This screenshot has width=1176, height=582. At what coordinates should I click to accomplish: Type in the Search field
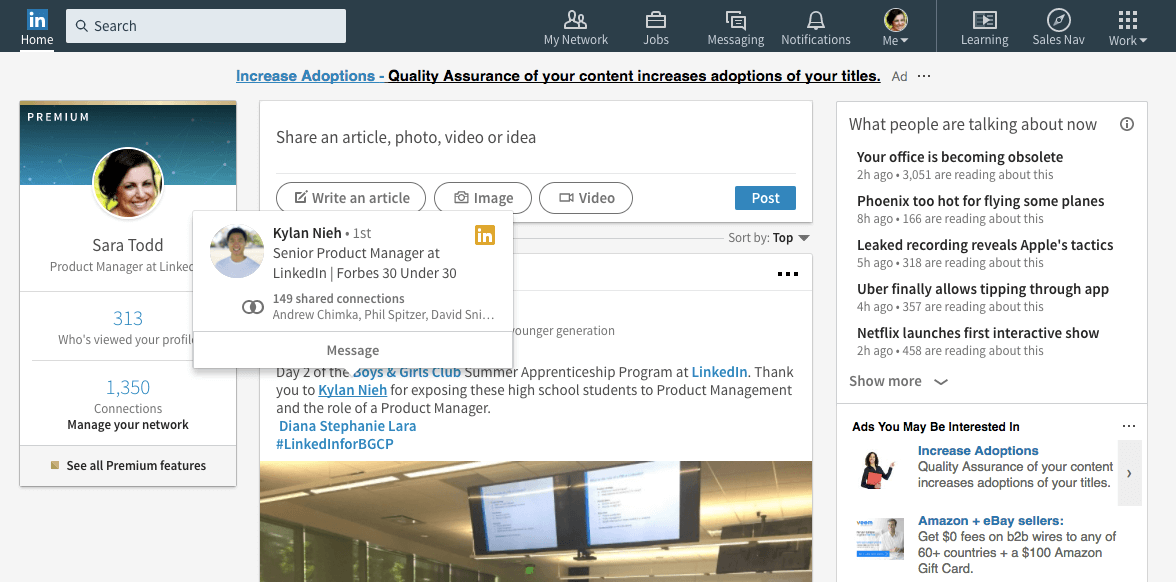tap(206, 26)
